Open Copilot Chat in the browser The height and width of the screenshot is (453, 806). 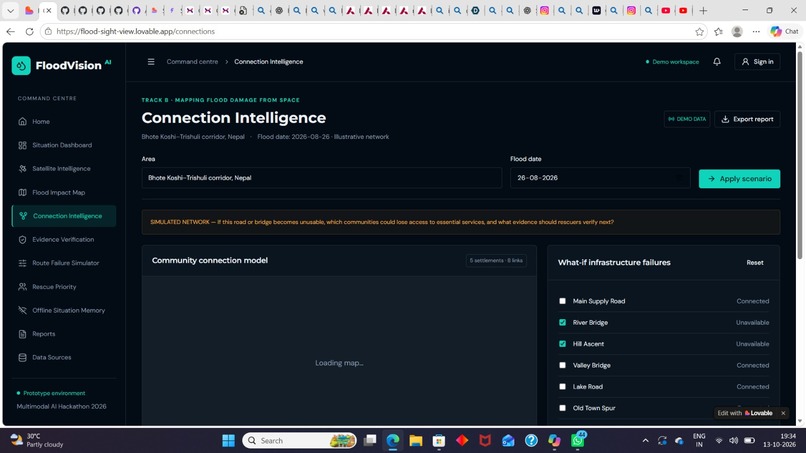[x=784, y=31]
